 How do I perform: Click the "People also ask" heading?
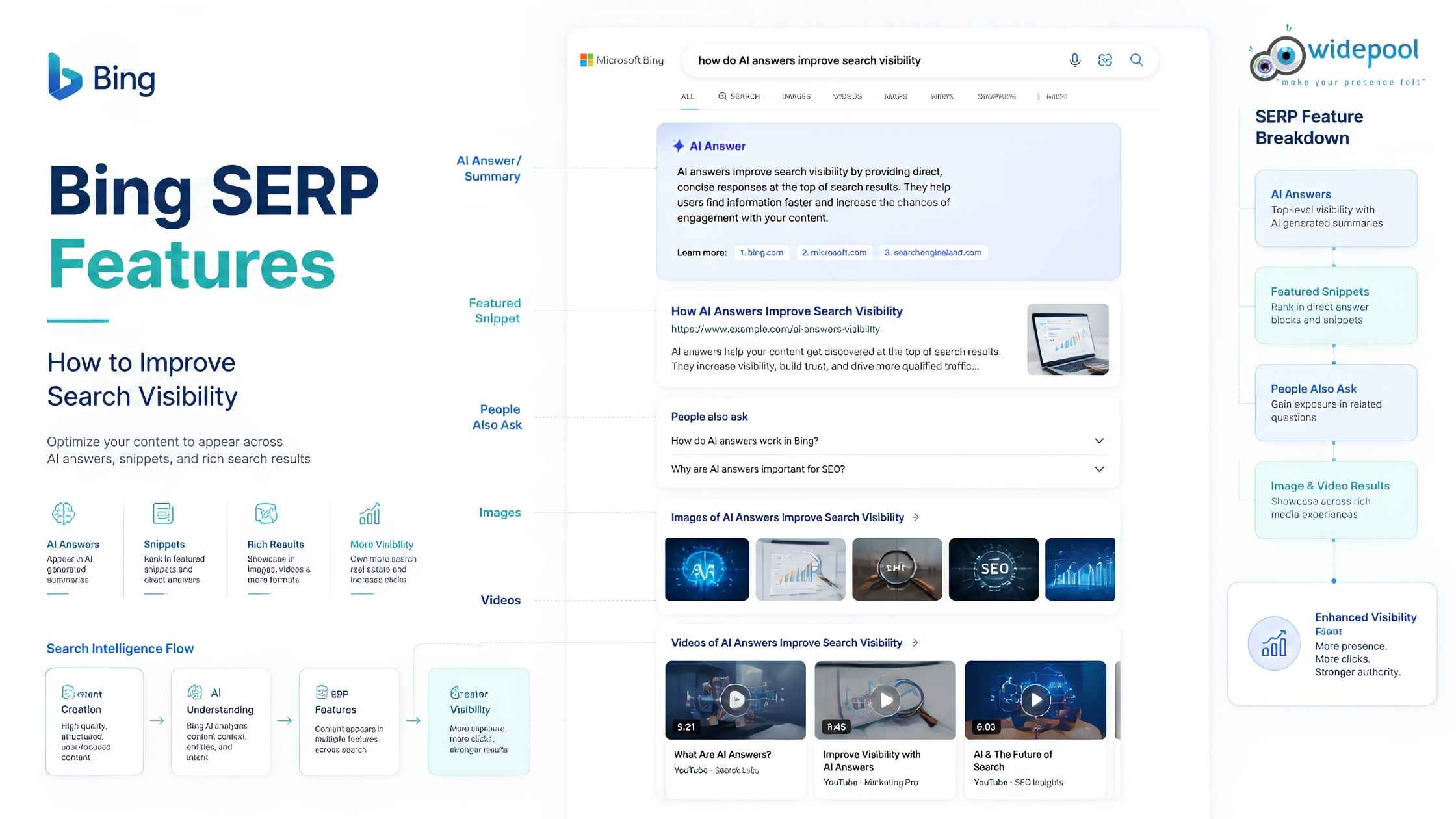coord(709,417)
